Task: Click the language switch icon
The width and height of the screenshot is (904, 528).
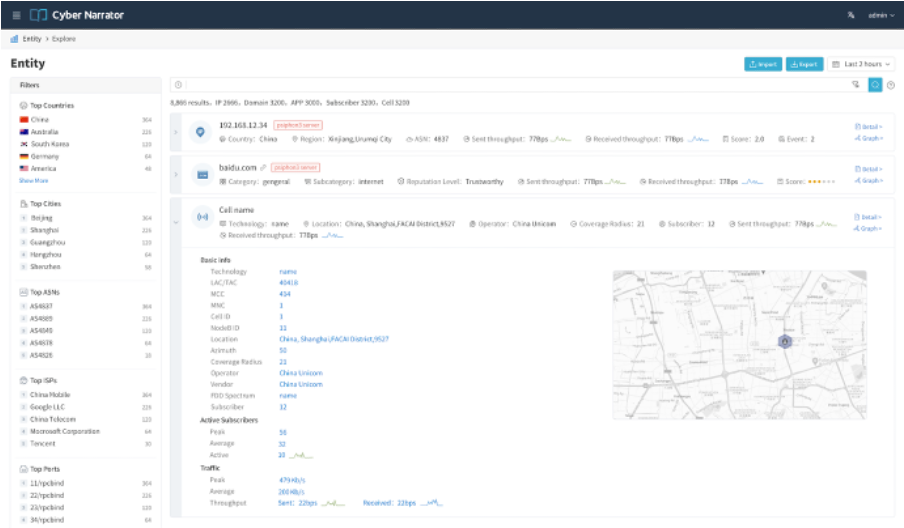Action: point(850,15)
